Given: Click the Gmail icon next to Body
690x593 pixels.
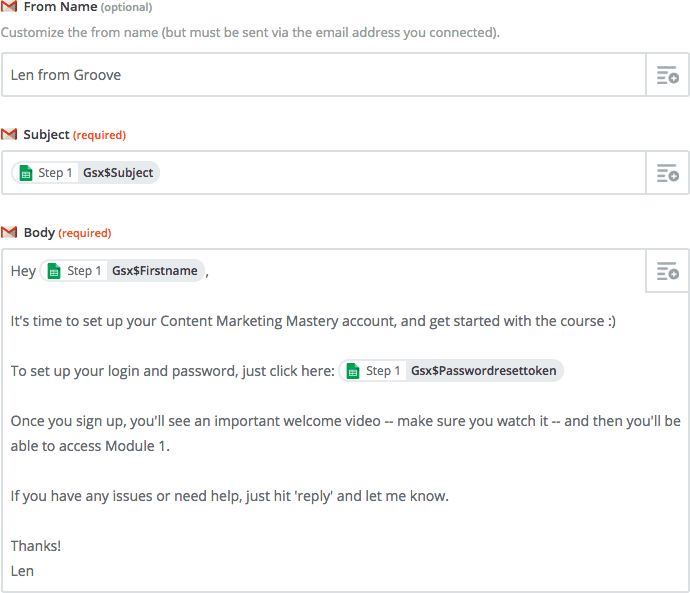Looking at the screenshot, I should tap(9, 232).
